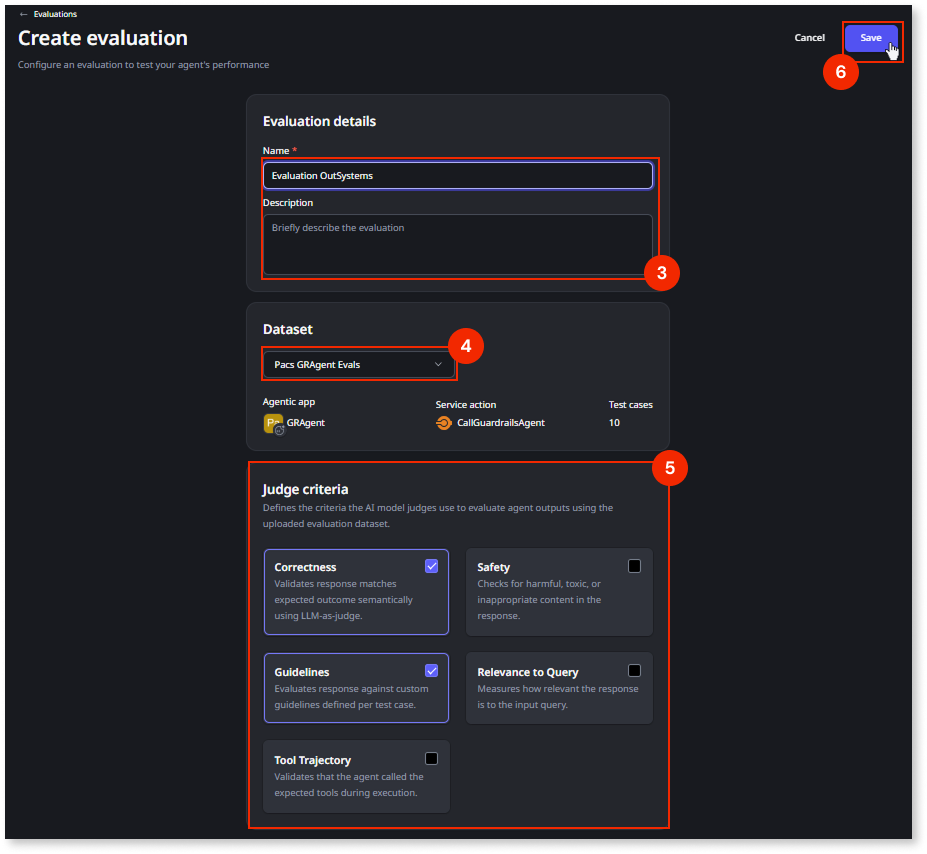Click the 'Checks for harmful, toxic' Safety description
Viewport: 927px width, 854px height.
[539, 600]
